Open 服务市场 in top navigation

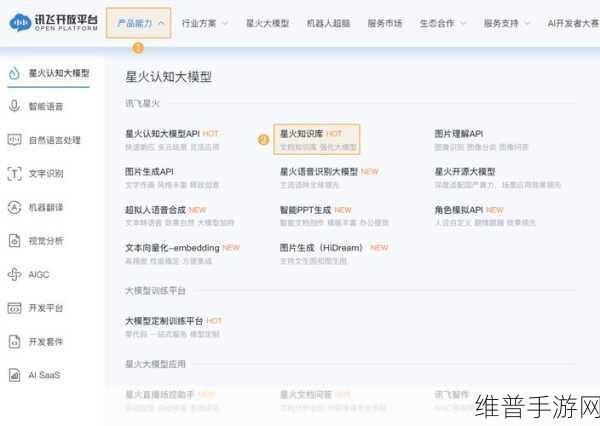click(x=385, y=23)
